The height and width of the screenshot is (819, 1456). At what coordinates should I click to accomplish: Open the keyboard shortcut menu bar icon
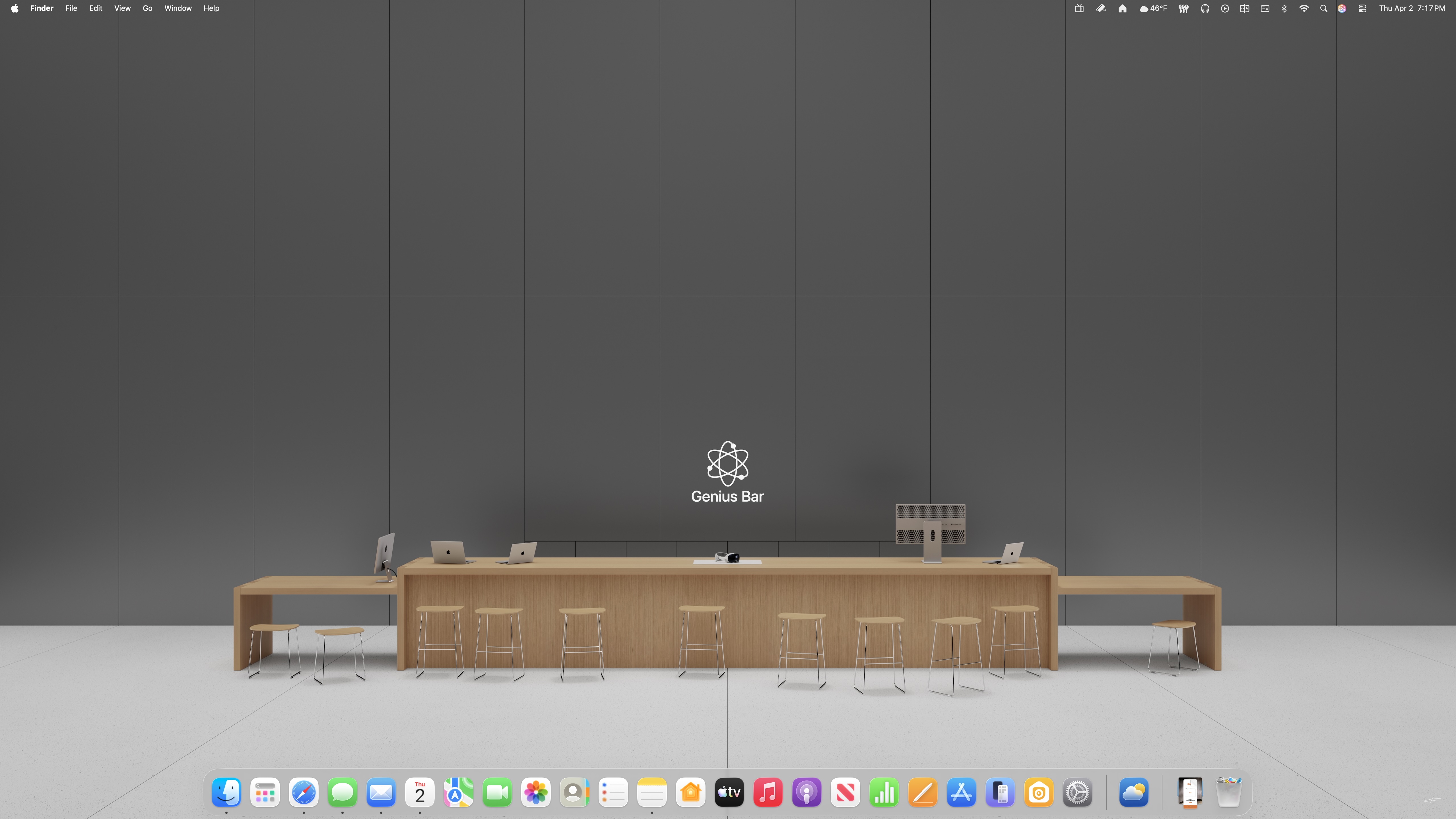[x=1265, y=9]
